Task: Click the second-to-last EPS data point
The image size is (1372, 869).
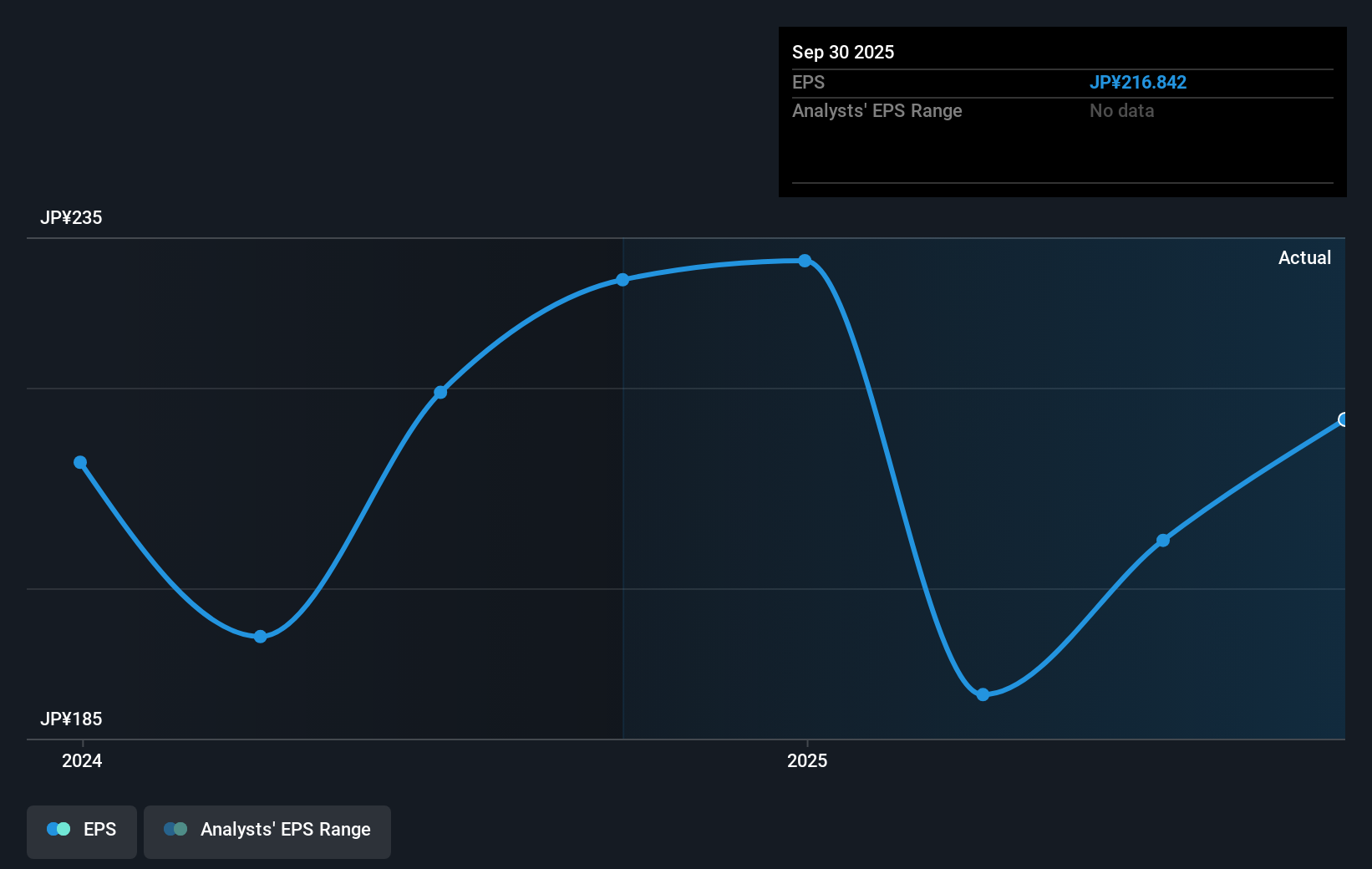Action: (1163, 541)
